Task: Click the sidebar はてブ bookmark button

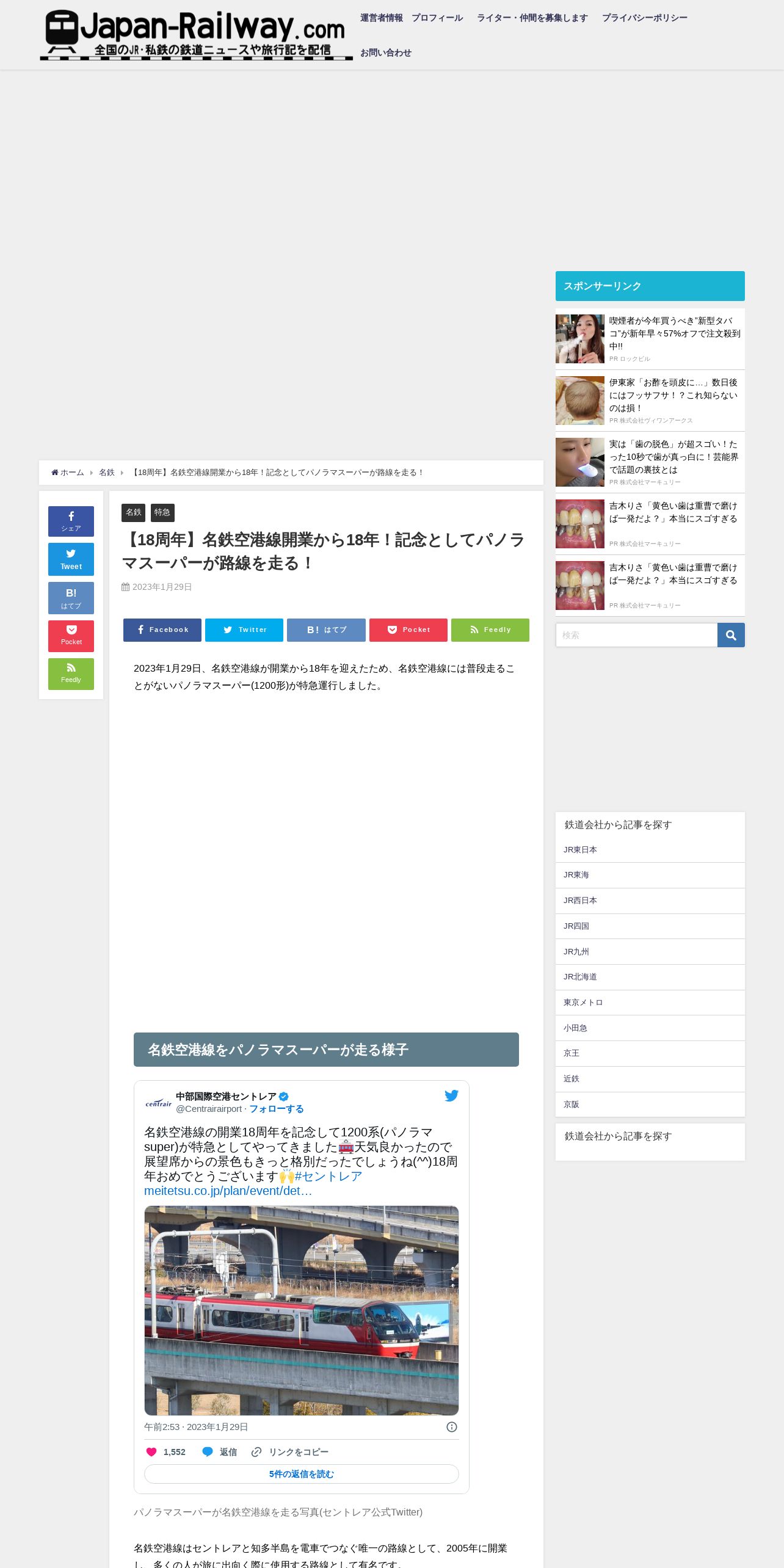Action: (x=71, y=598)
